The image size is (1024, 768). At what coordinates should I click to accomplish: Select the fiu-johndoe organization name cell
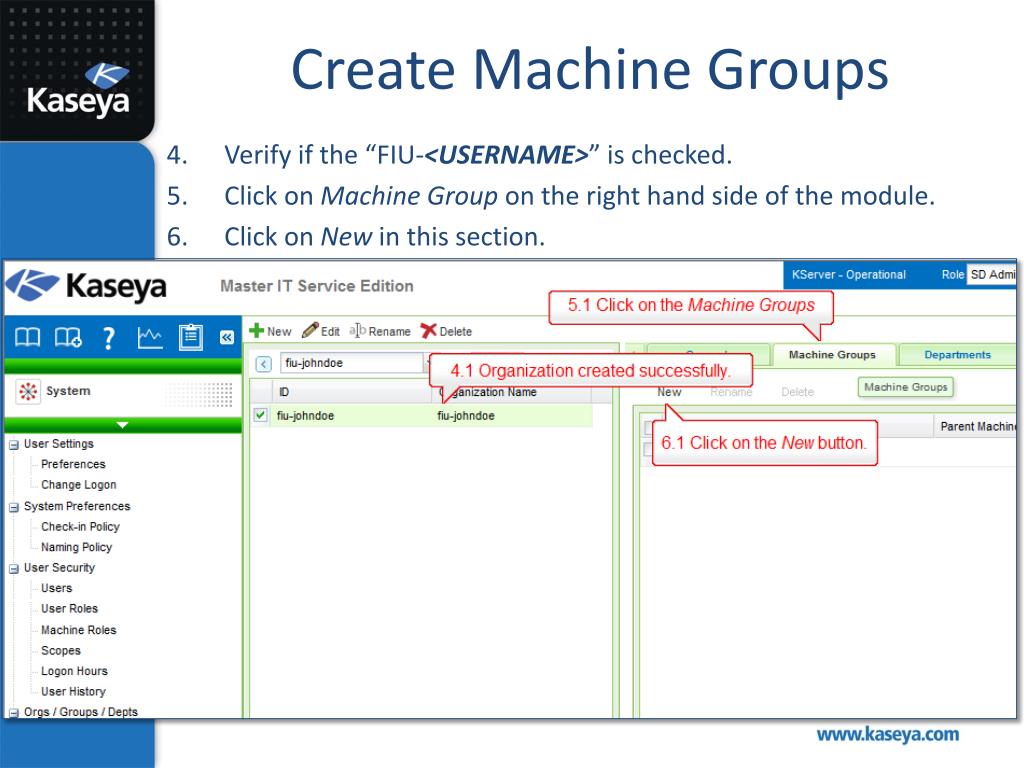tap(466, 416)
